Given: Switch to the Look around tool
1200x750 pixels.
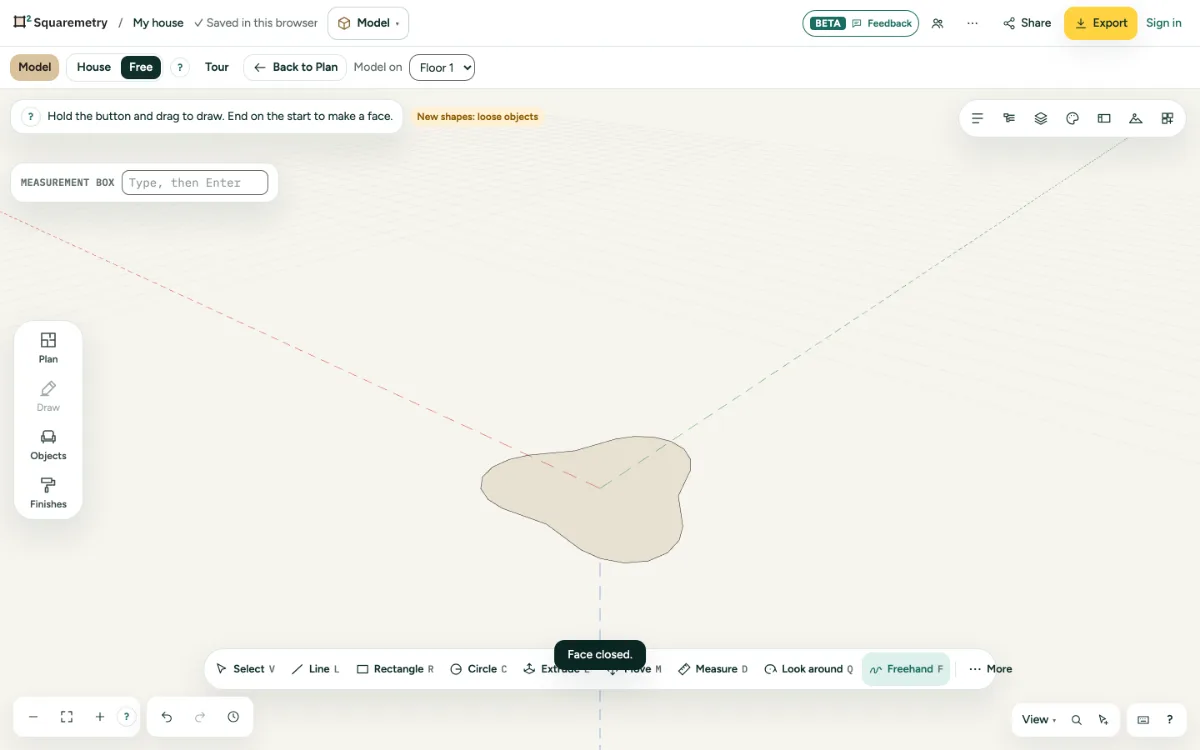Looking at the screenshot, I should pyautogui.click(x=808, y=669).
